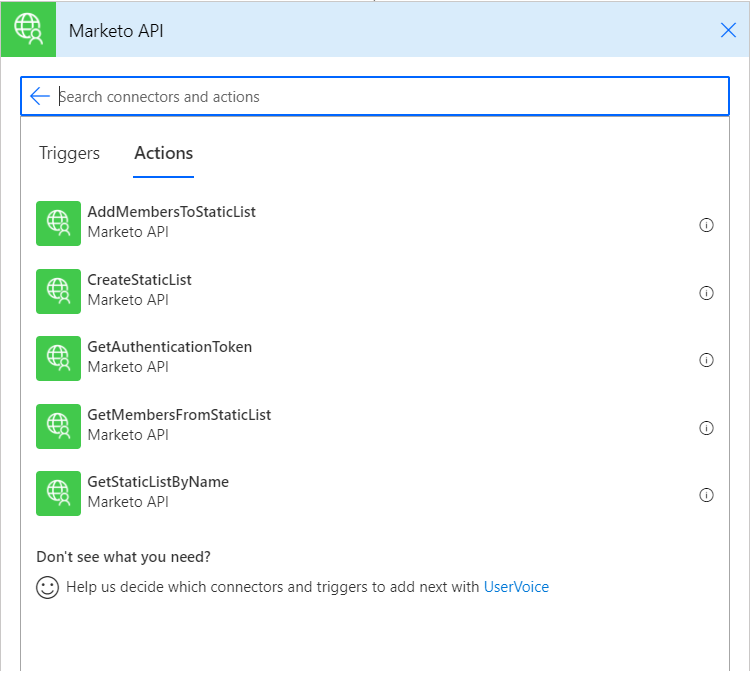This screenshot has height=680, width=751.
Task: Click the AddMembersToStaticList action icon
Action: tap(58, 223)
